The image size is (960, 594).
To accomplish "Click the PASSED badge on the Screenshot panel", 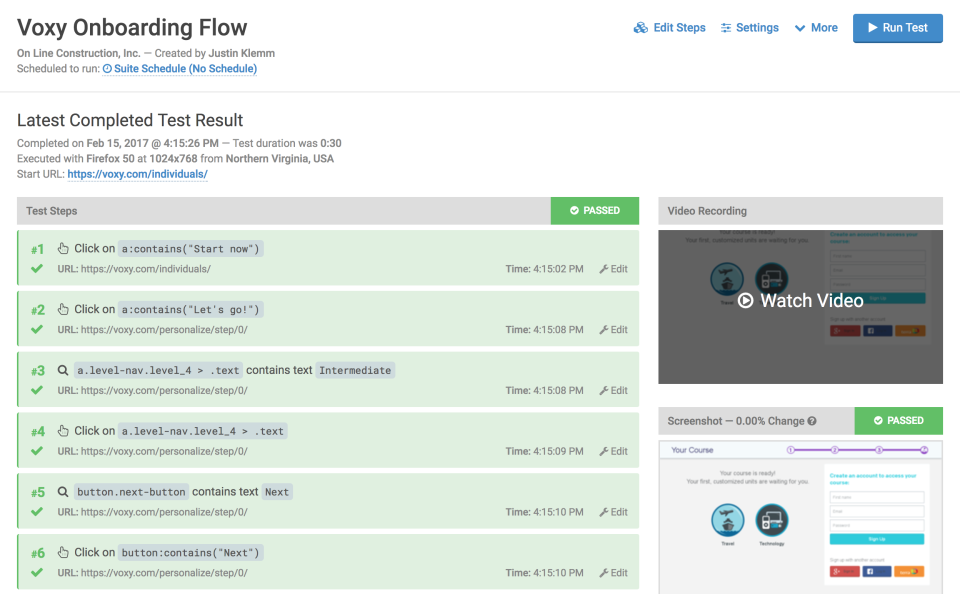I will [898, 420].
